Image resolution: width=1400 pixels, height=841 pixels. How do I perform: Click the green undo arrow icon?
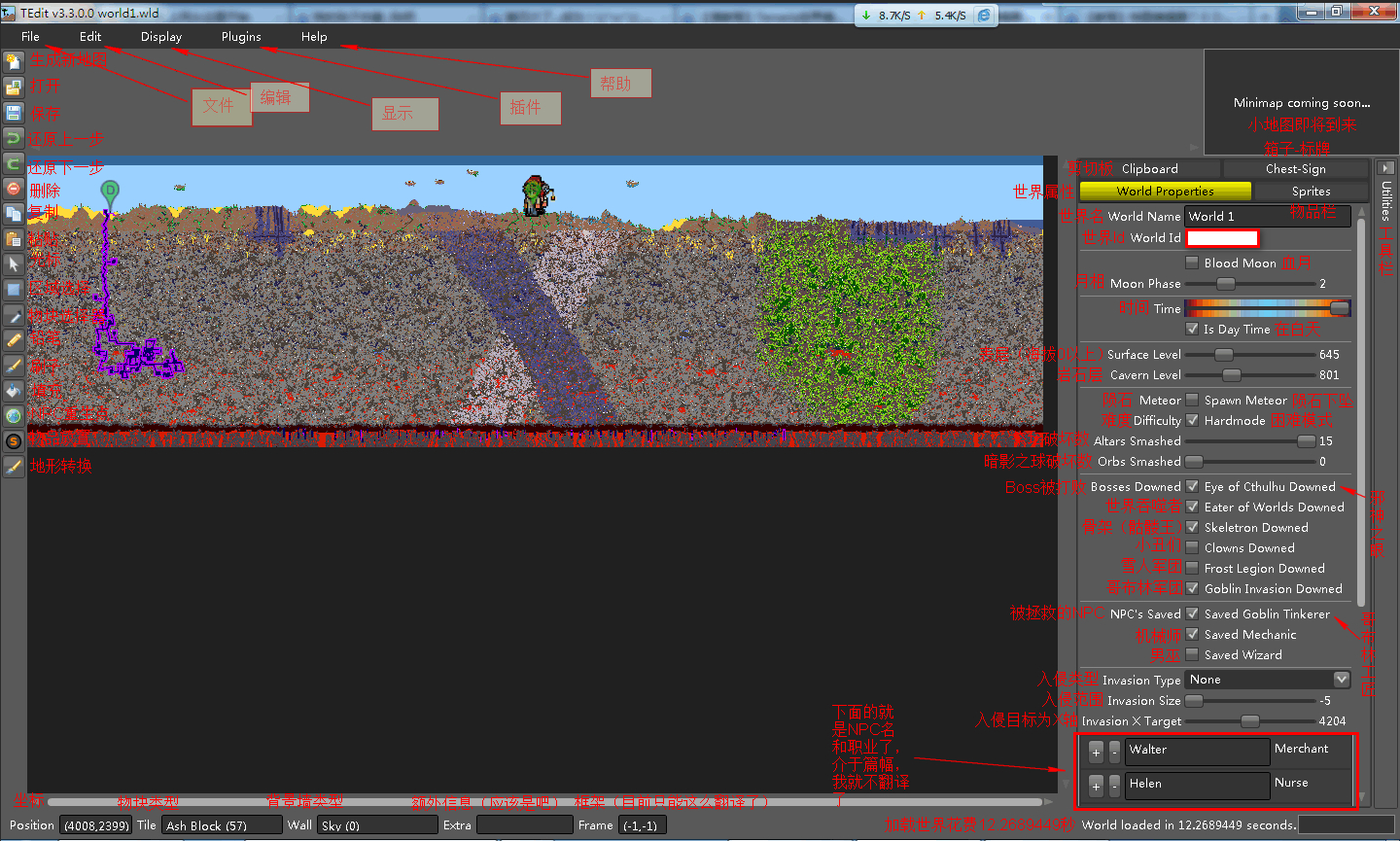click(14, 138)
